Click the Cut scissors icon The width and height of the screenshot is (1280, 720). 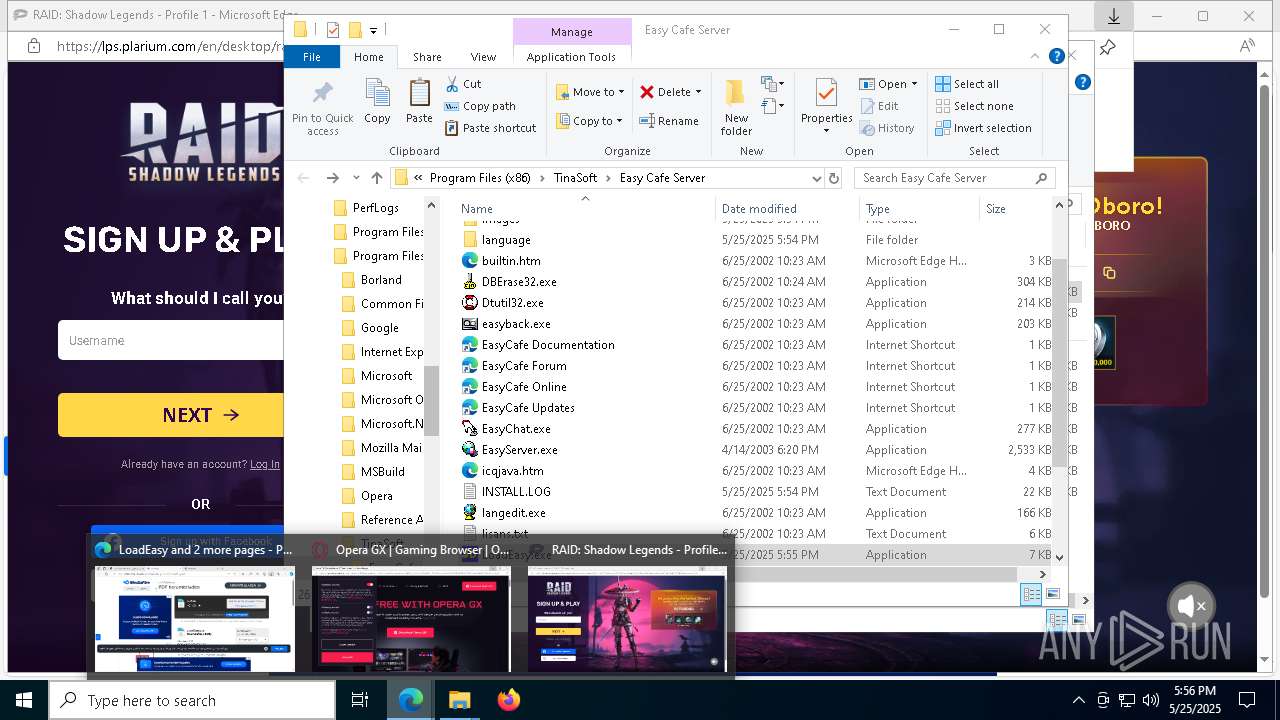[452, 84]
